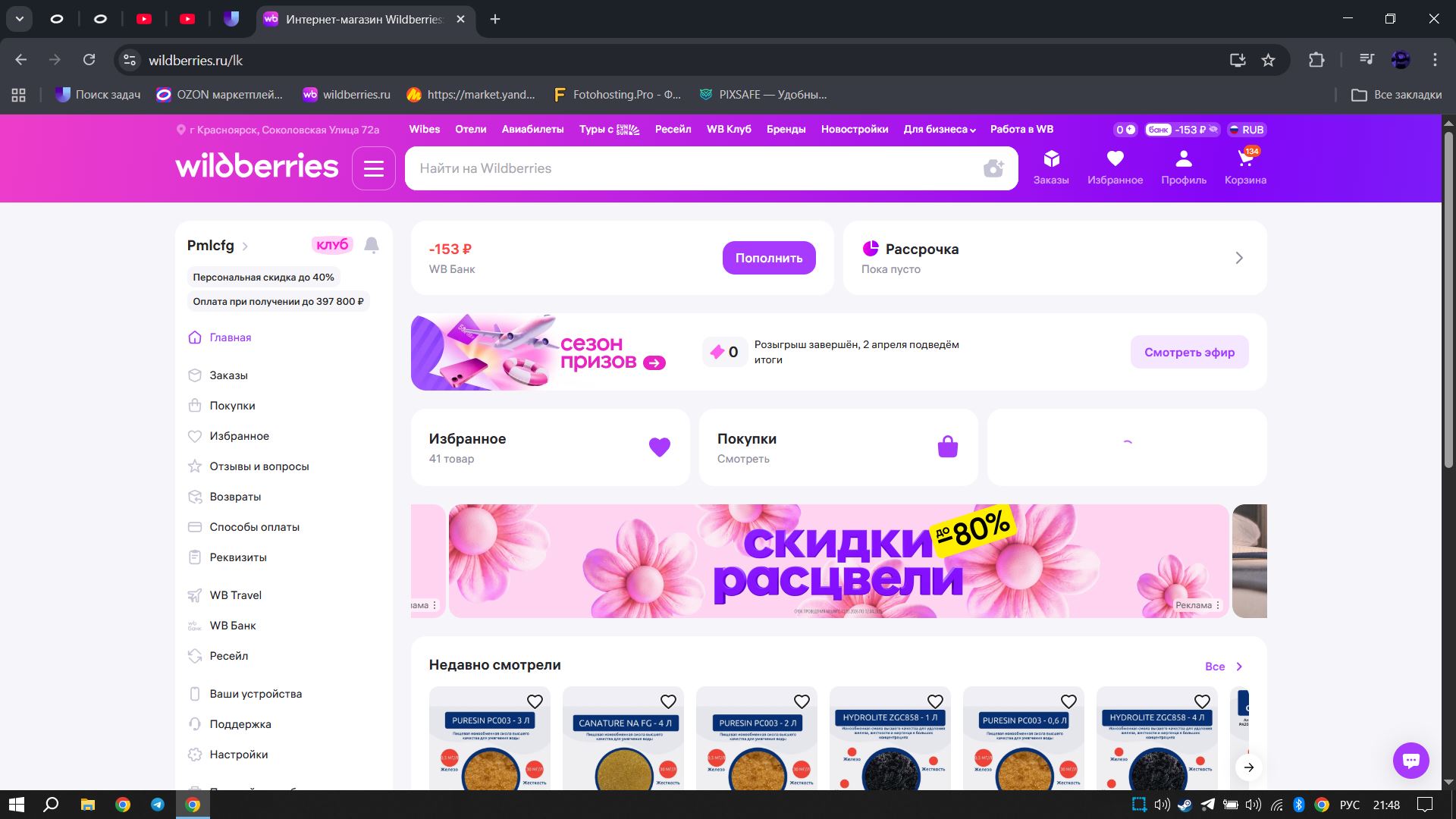Open the hamburger catalog menu button

373,168
